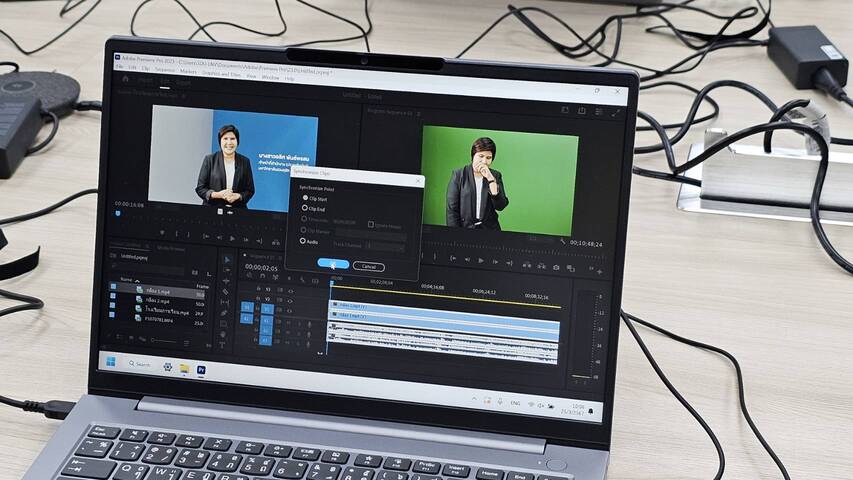Image resolution: width=853 pixels, height=480 pixels.
Task: Play the Source monitor clip
Action: click(232, 238)
